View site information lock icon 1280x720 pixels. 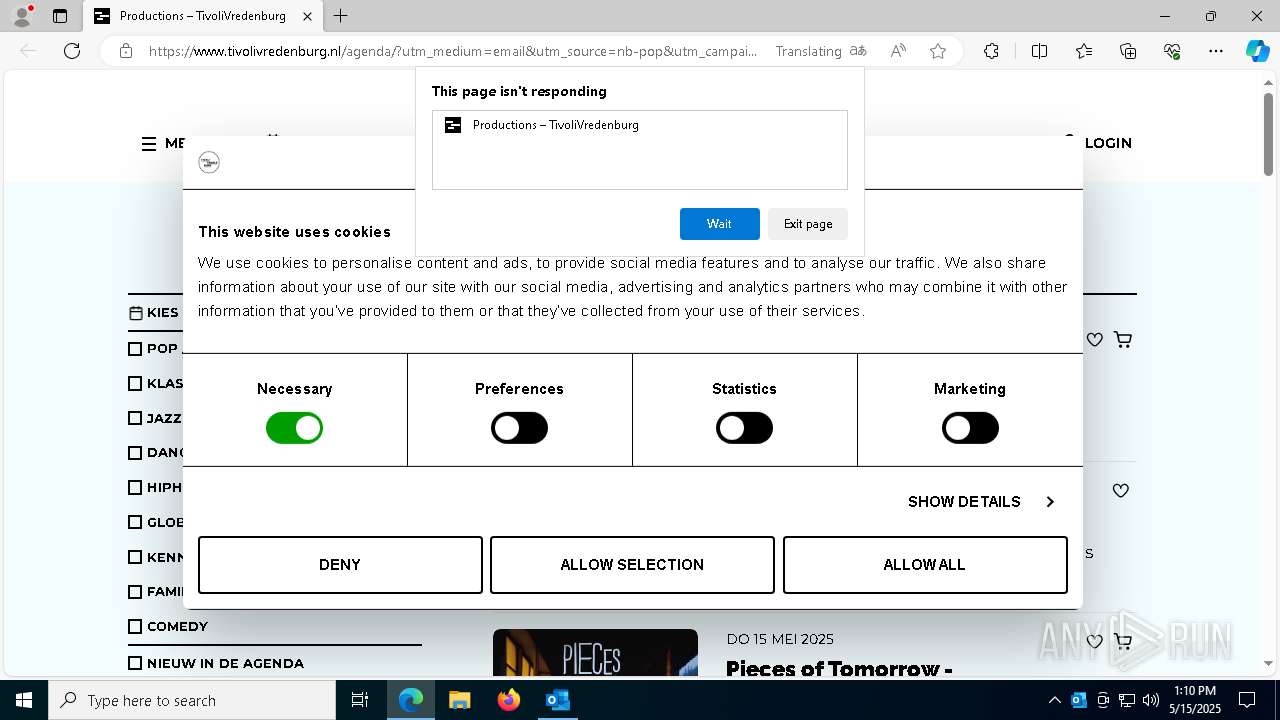click(126, 51)
